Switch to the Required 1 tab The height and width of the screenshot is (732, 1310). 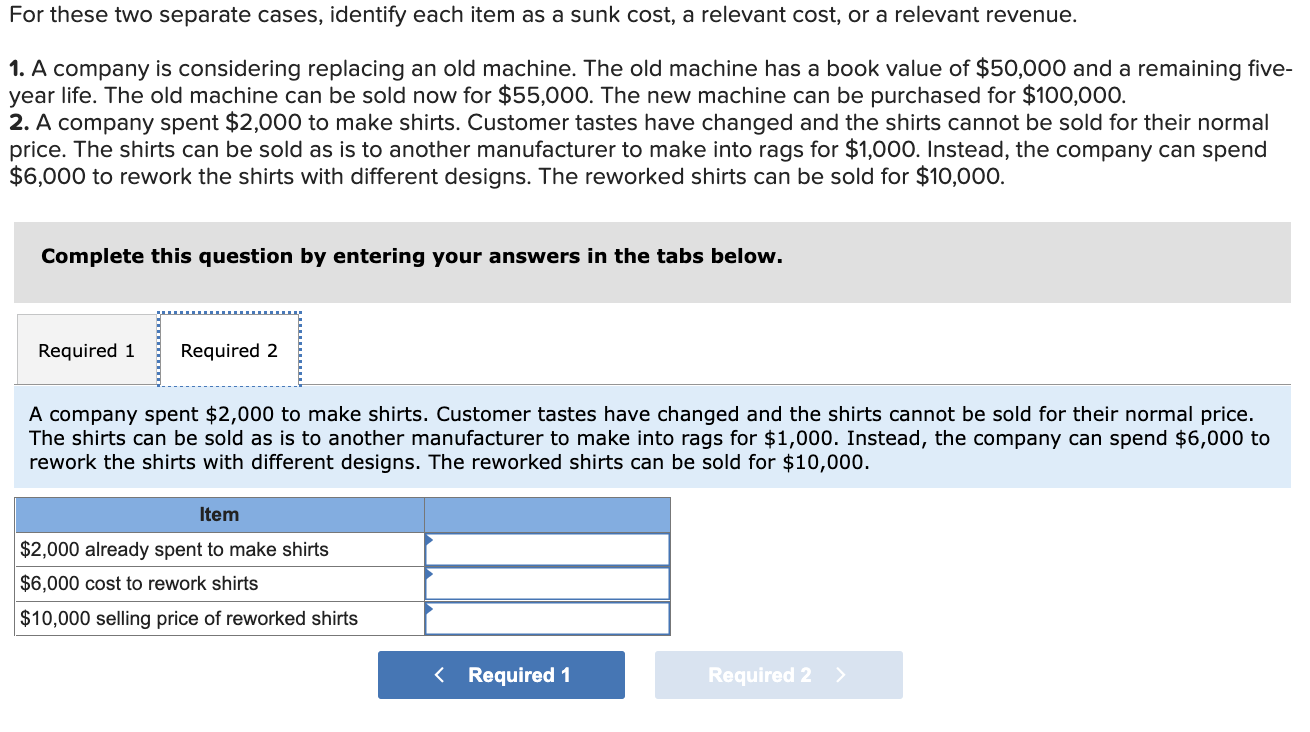pyautogui.click(x=86, y=350)
